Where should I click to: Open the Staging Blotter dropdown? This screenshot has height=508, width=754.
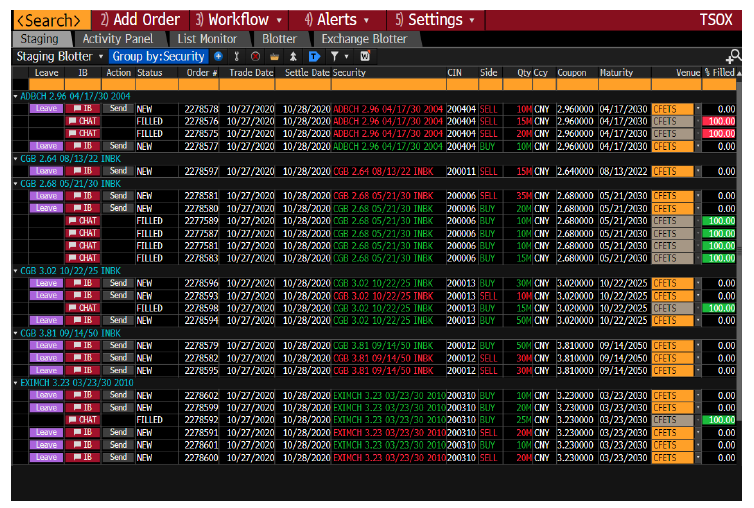click(59, 57)
